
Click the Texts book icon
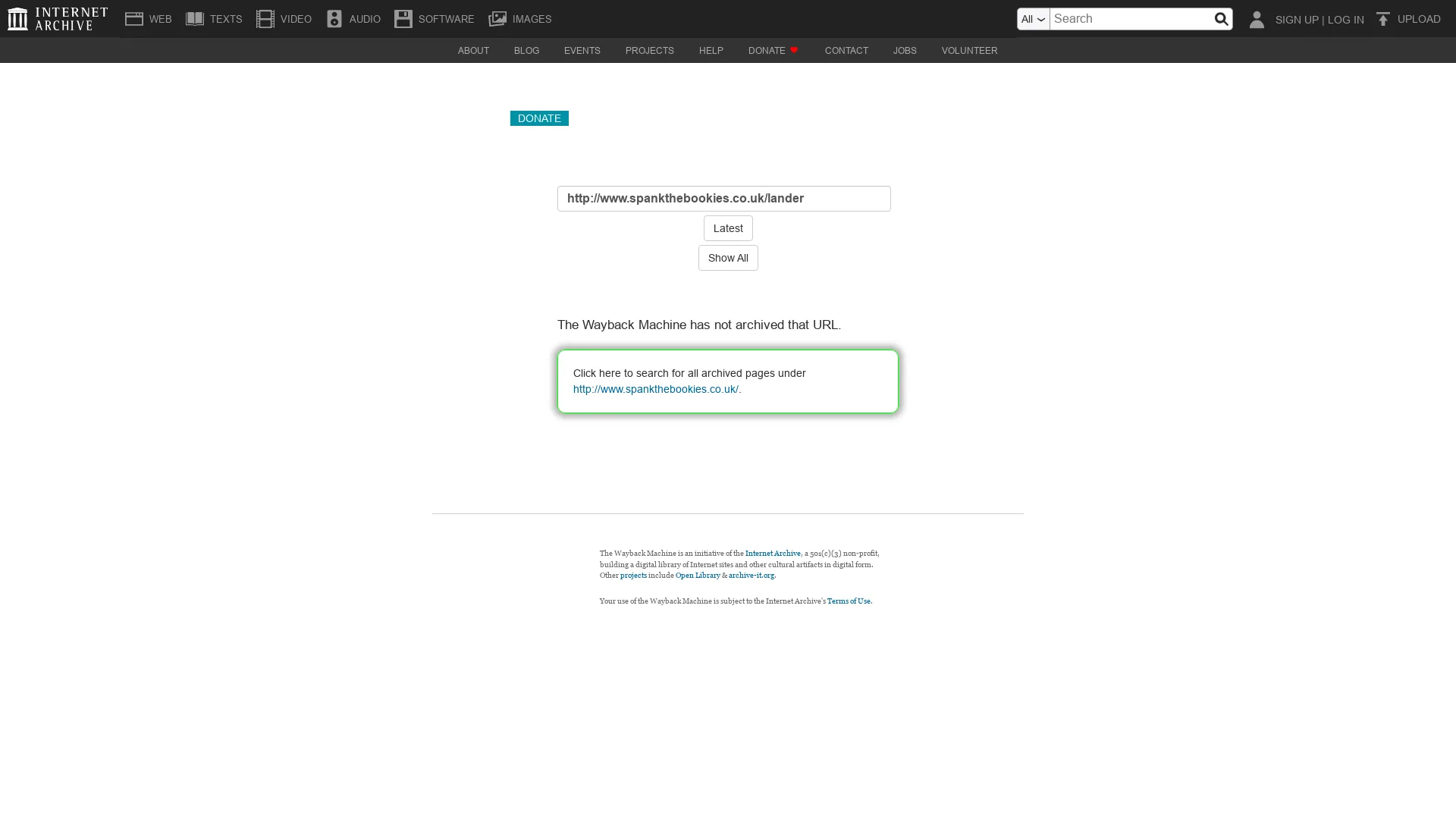click(195, 19)
